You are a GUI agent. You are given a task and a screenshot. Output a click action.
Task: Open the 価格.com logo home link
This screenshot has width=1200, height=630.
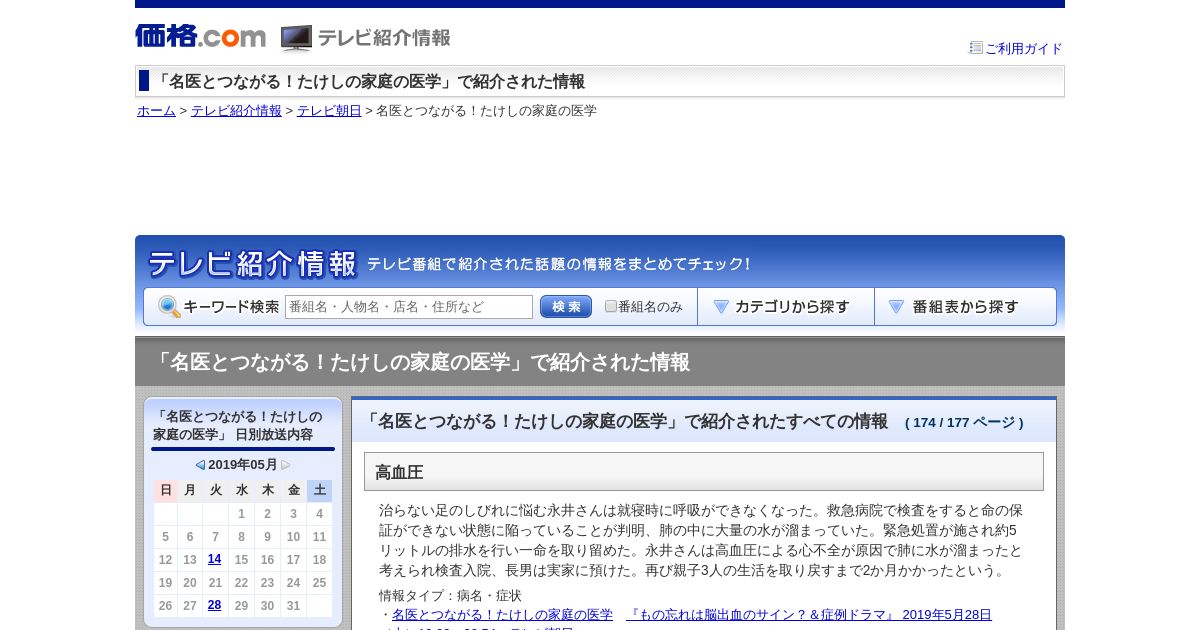tap(201, 36)
